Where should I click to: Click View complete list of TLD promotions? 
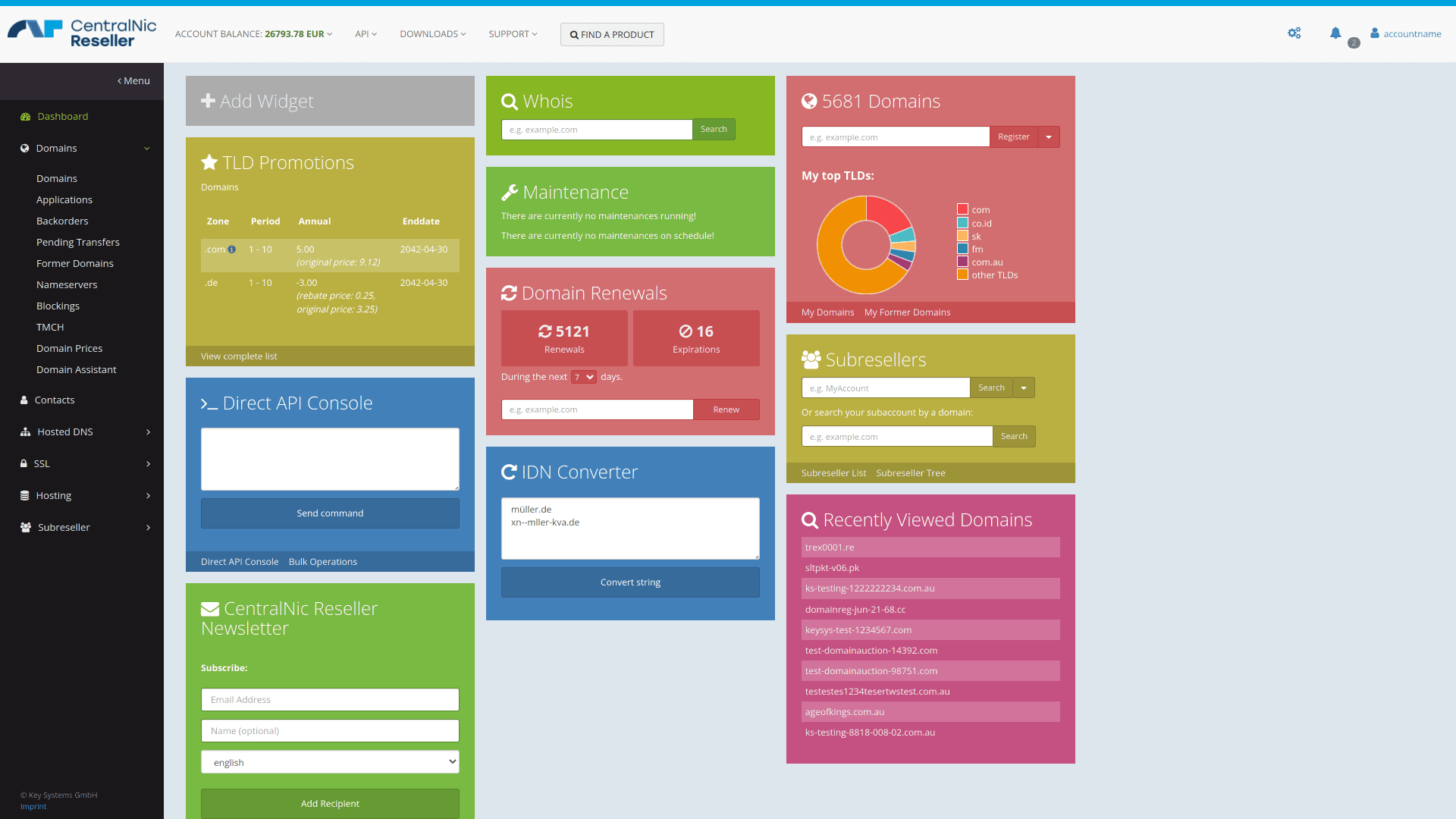[x=239, y=356]
